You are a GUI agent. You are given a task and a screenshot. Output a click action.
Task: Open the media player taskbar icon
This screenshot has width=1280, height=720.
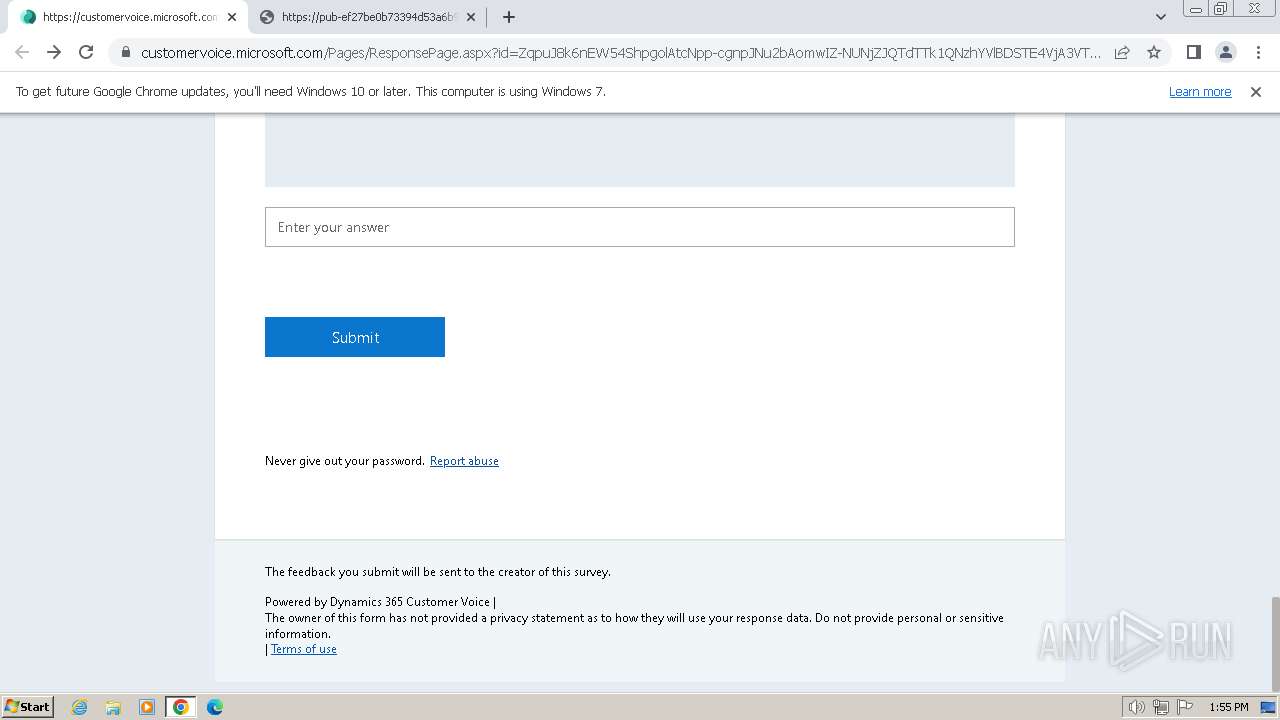[147, 707]
